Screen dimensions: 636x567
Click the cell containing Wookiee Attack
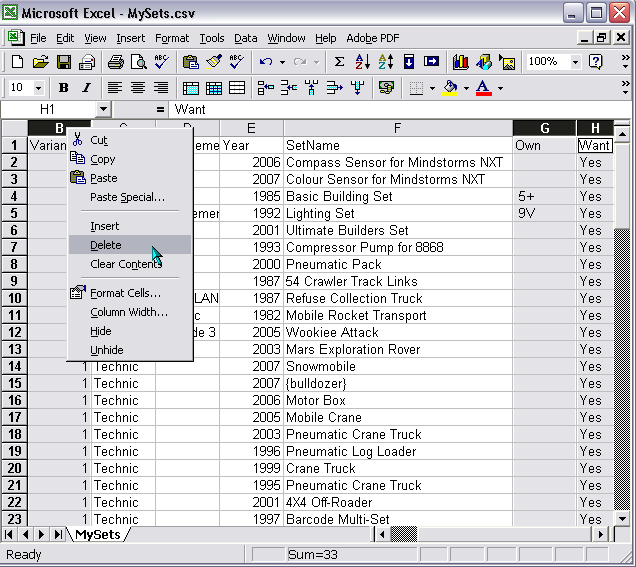(398, 333)
